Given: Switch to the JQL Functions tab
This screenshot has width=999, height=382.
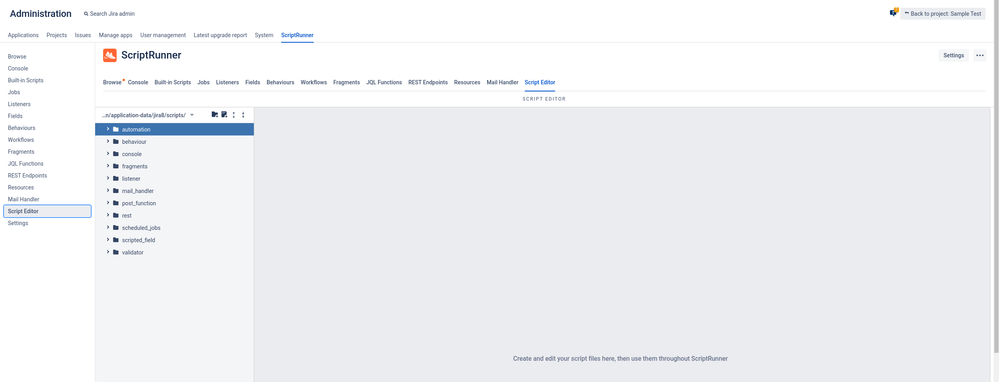Looking at the screenshot, I should click(384, 82).
